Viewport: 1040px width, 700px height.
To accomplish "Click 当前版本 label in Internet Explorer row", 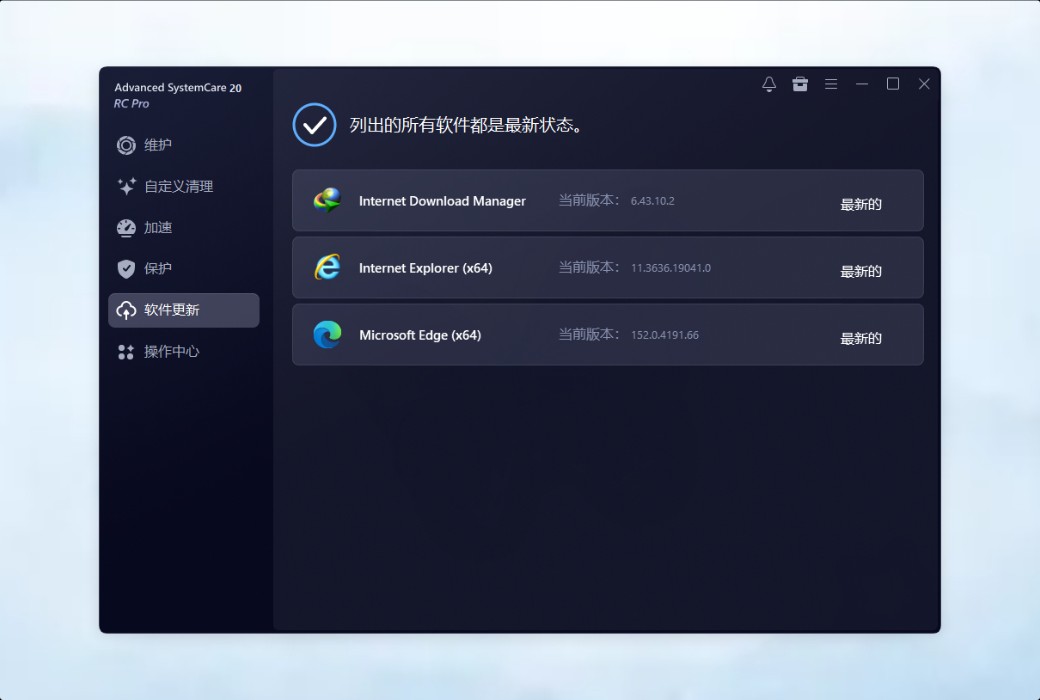I will pyautogui.click(x=589, y=267).
